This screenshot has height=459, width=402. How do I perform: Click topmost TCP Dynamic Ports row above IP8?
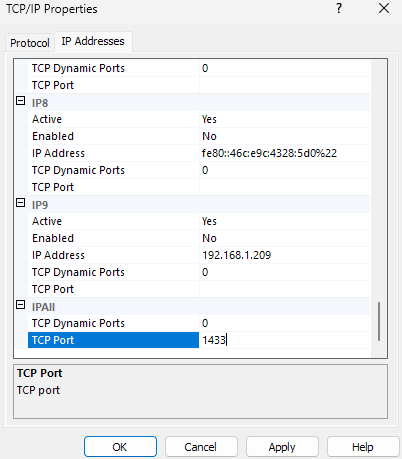click(199, 68)
